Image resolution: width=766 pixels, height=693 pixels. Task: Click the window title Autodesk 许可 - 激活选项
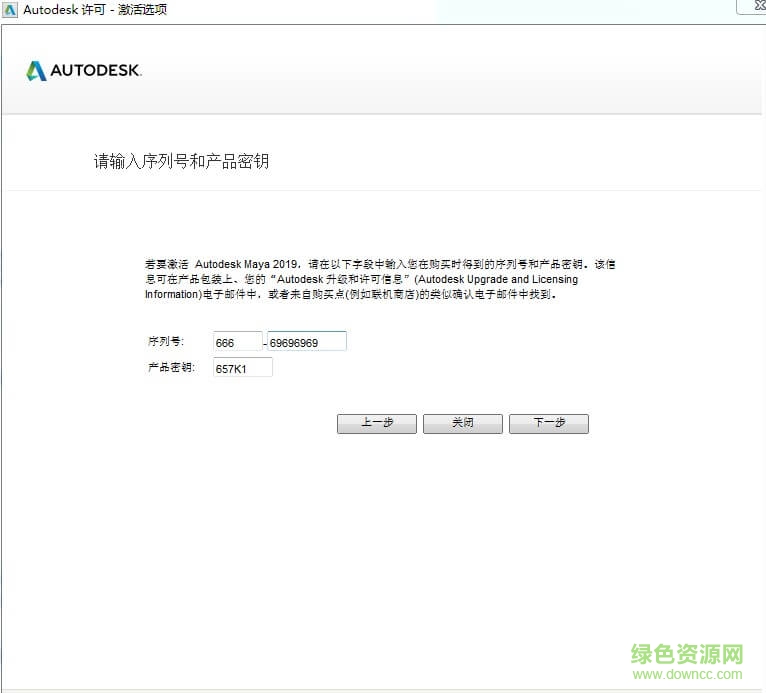click(95, 9)
